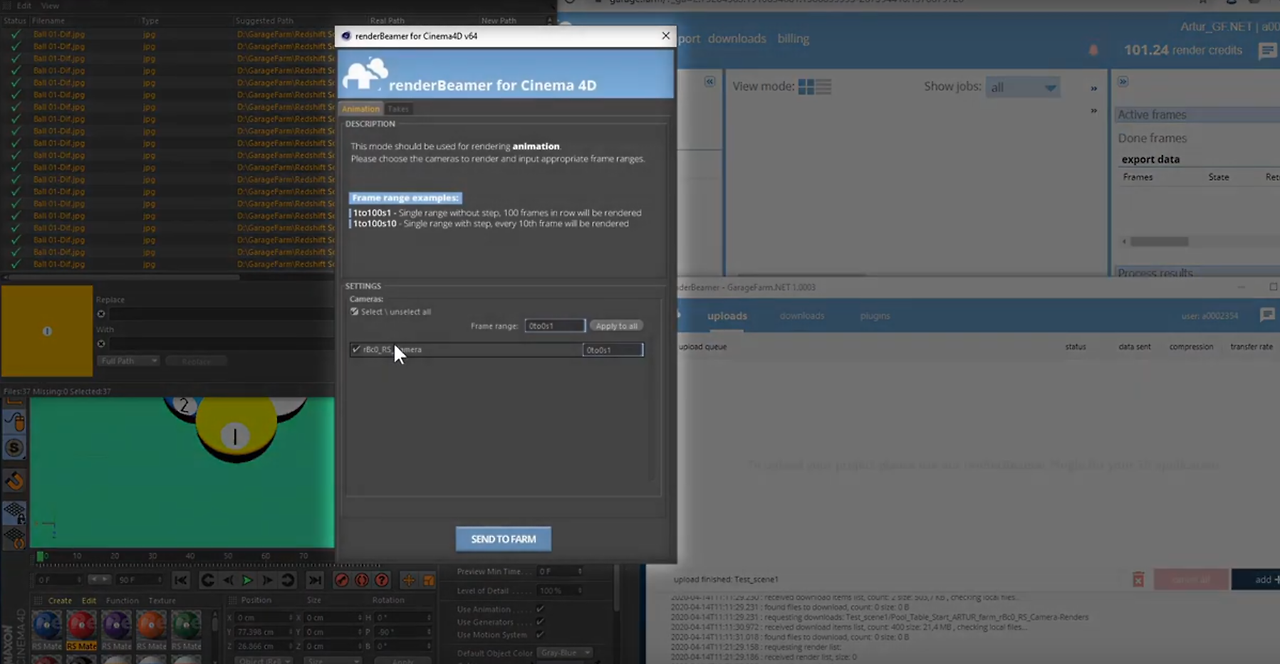Click the export data heading
The image size is (1280, 664).
click(x=1150, y=159)
